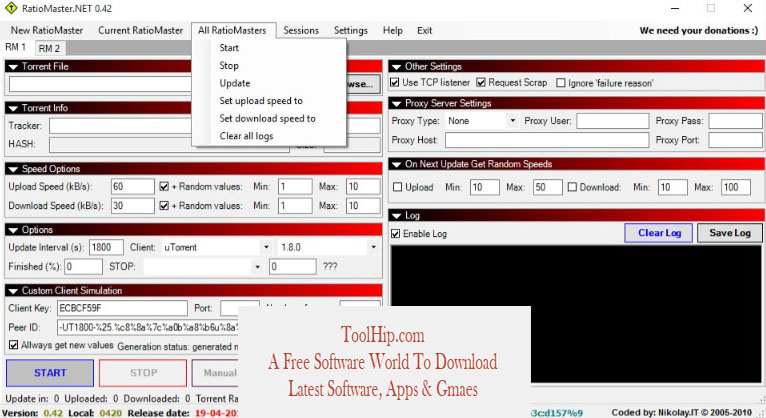Click the Proxy Host field
This screenshot has height=418, width=766.
click(547, 140)
